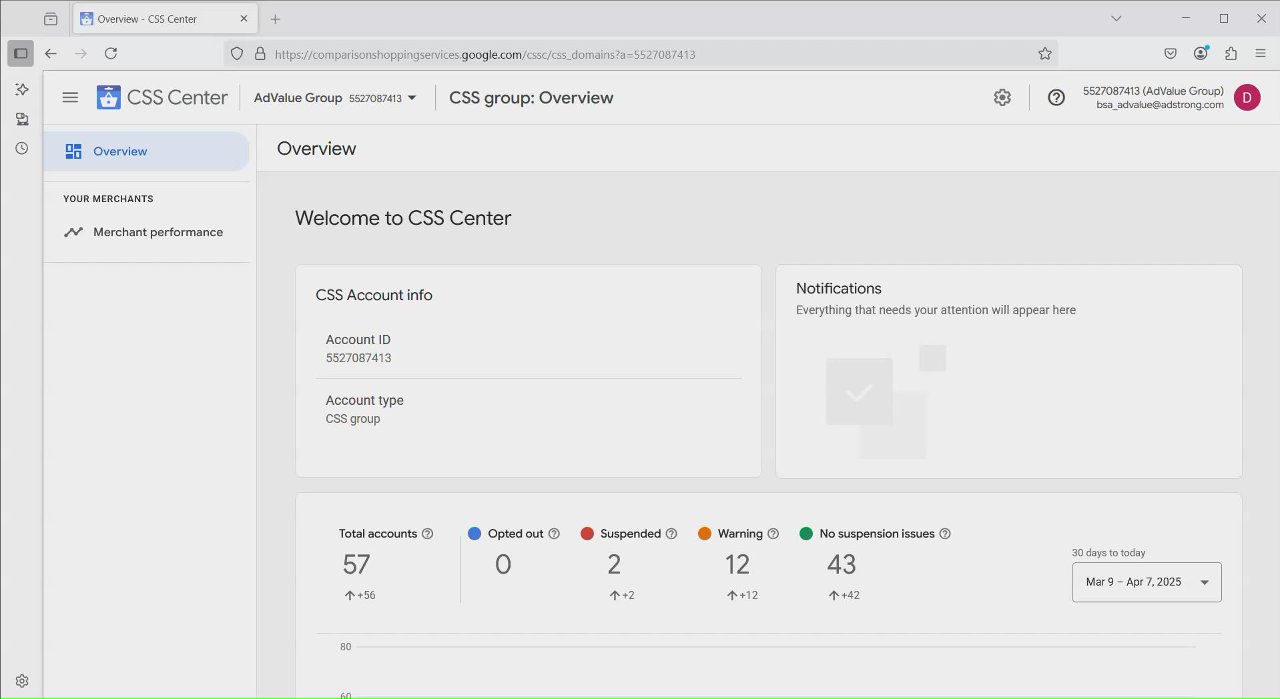1280x699 pixels.
Task: Bookmark this page with the star
Action: click(x=1045, y=54)
